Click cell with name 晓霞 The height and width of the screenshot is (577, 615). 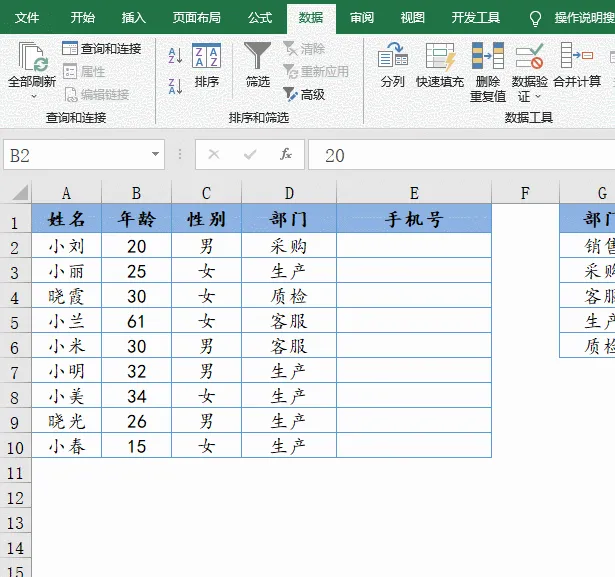point(67,296)
